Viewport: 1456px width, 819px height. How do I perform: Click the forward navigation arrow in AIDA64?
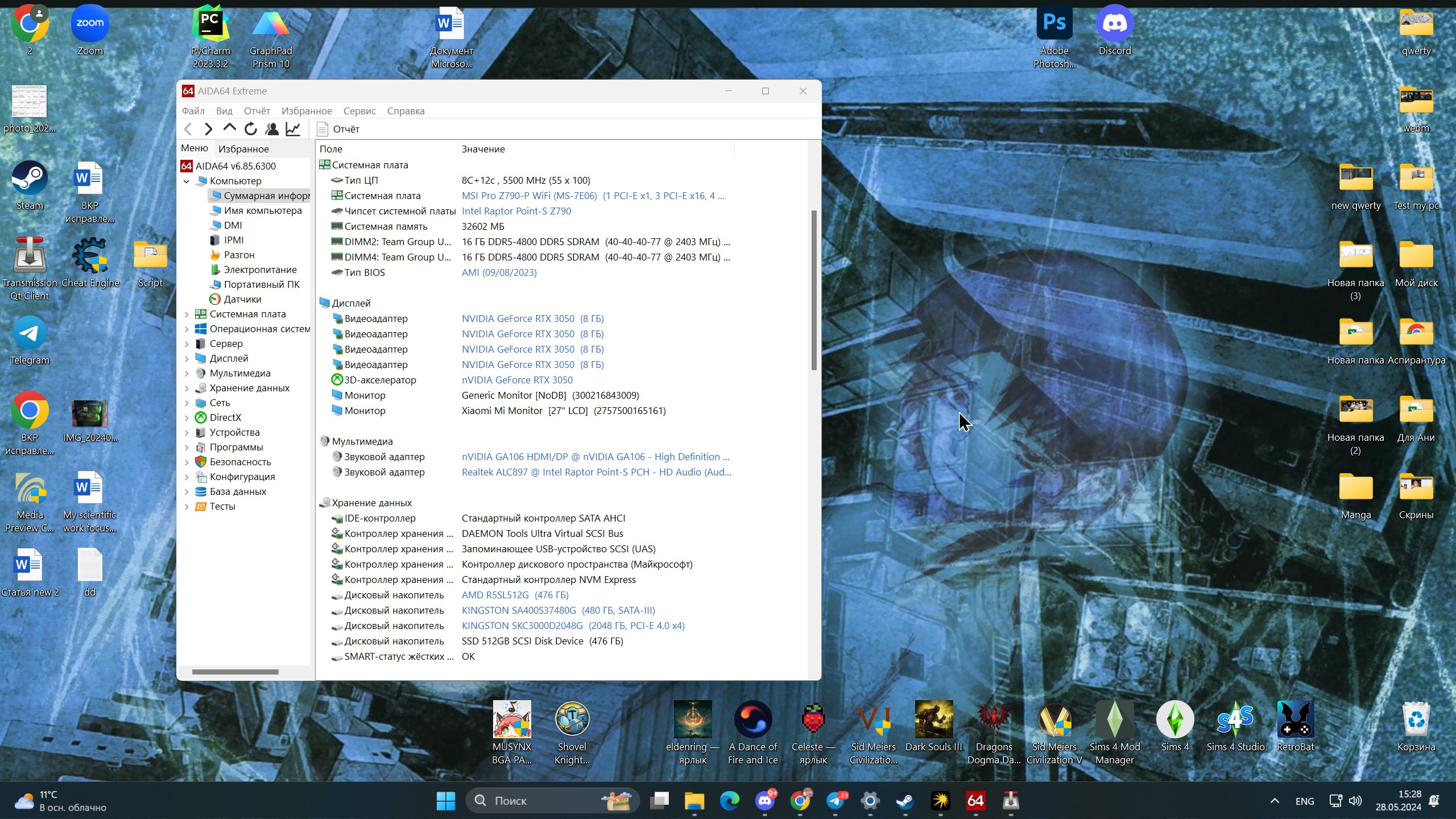click(x=209, y=129)
